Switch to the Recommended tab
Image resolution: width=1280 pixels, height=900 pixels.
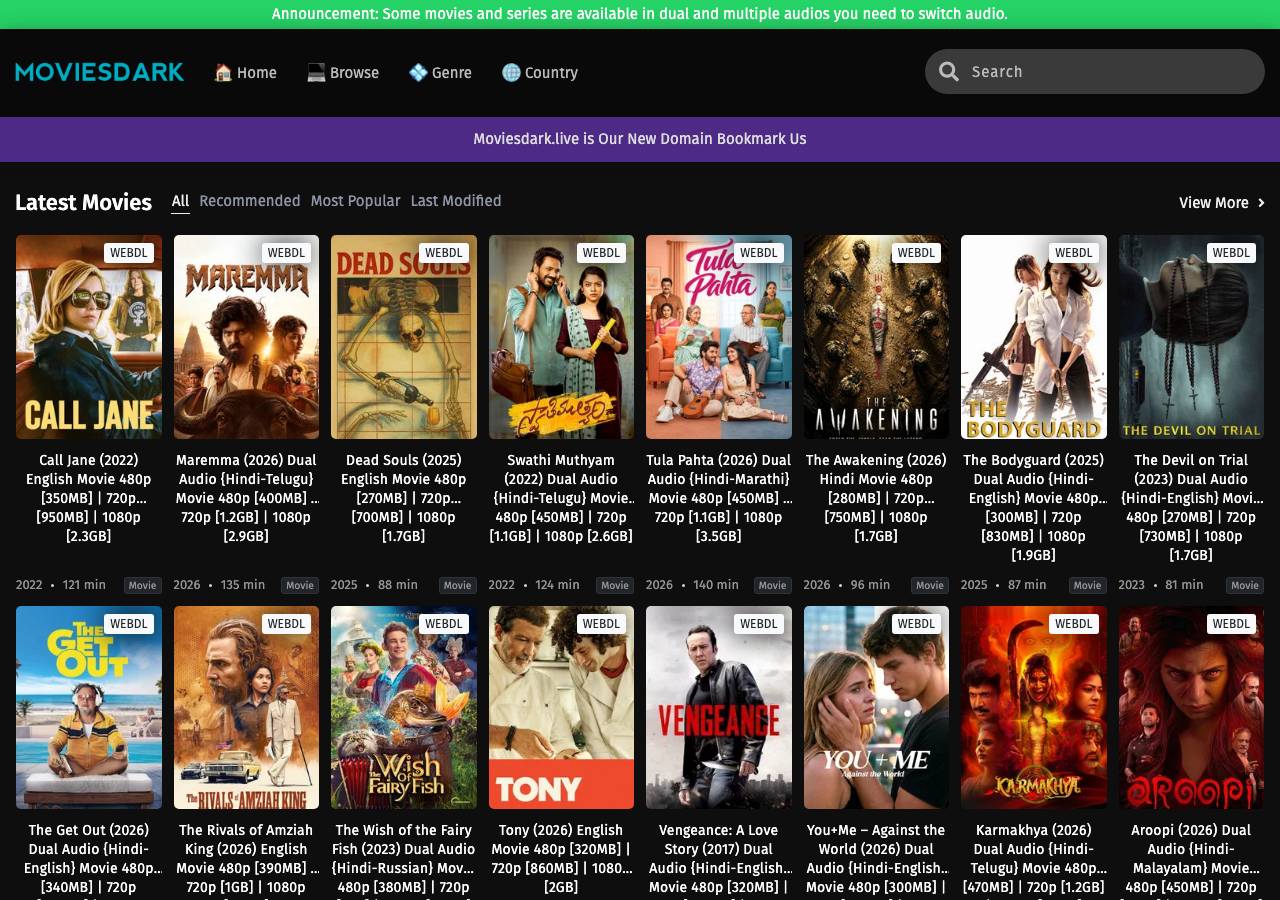tap(250, 201)
